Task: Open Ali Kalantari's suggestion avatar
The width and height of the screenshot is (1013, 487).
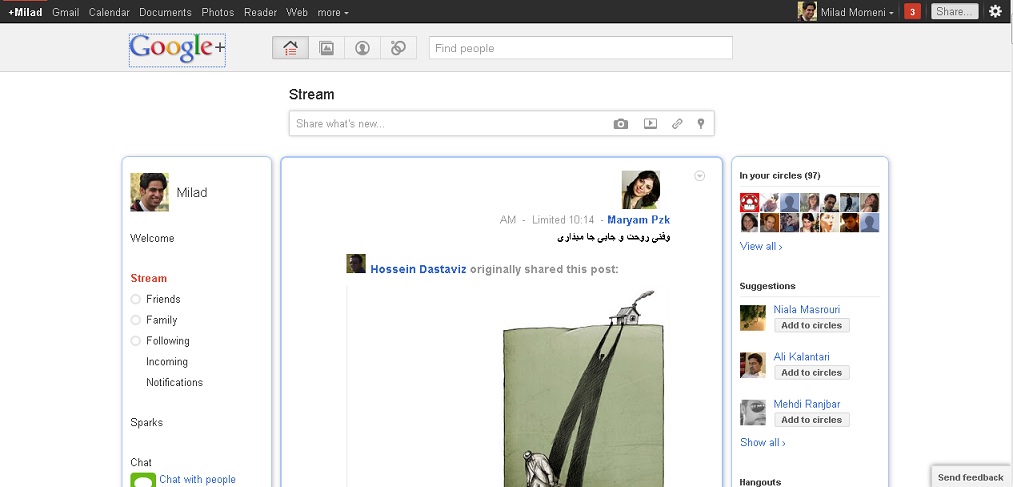Action: 753,365
